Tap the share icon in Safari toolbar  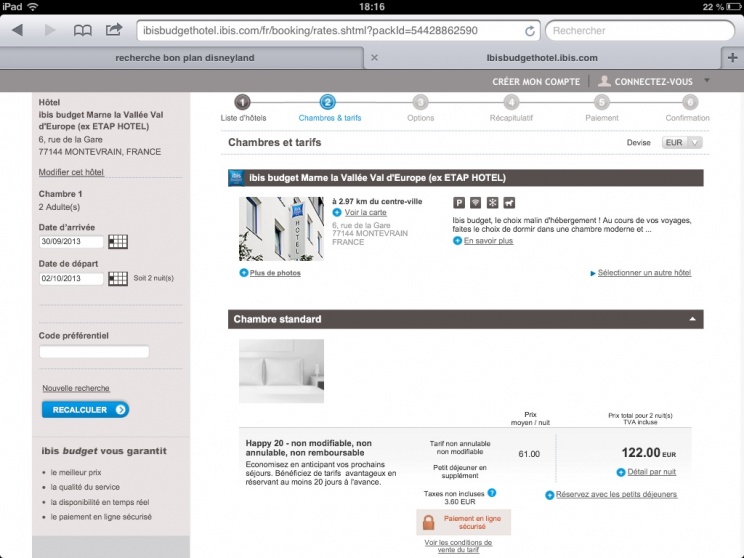pos(114,30)
